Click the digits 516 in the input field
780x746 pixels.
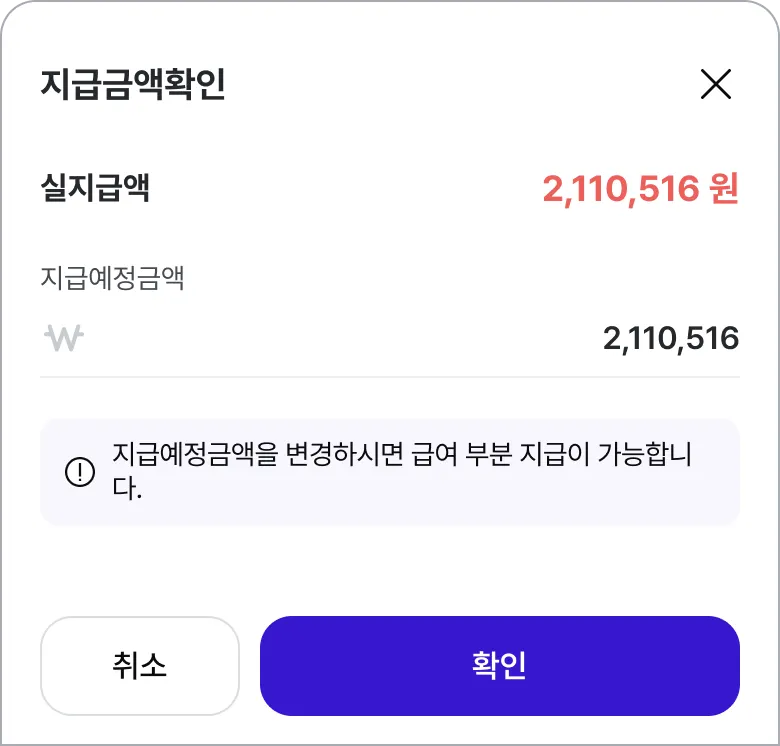click(x=715, y=339)
